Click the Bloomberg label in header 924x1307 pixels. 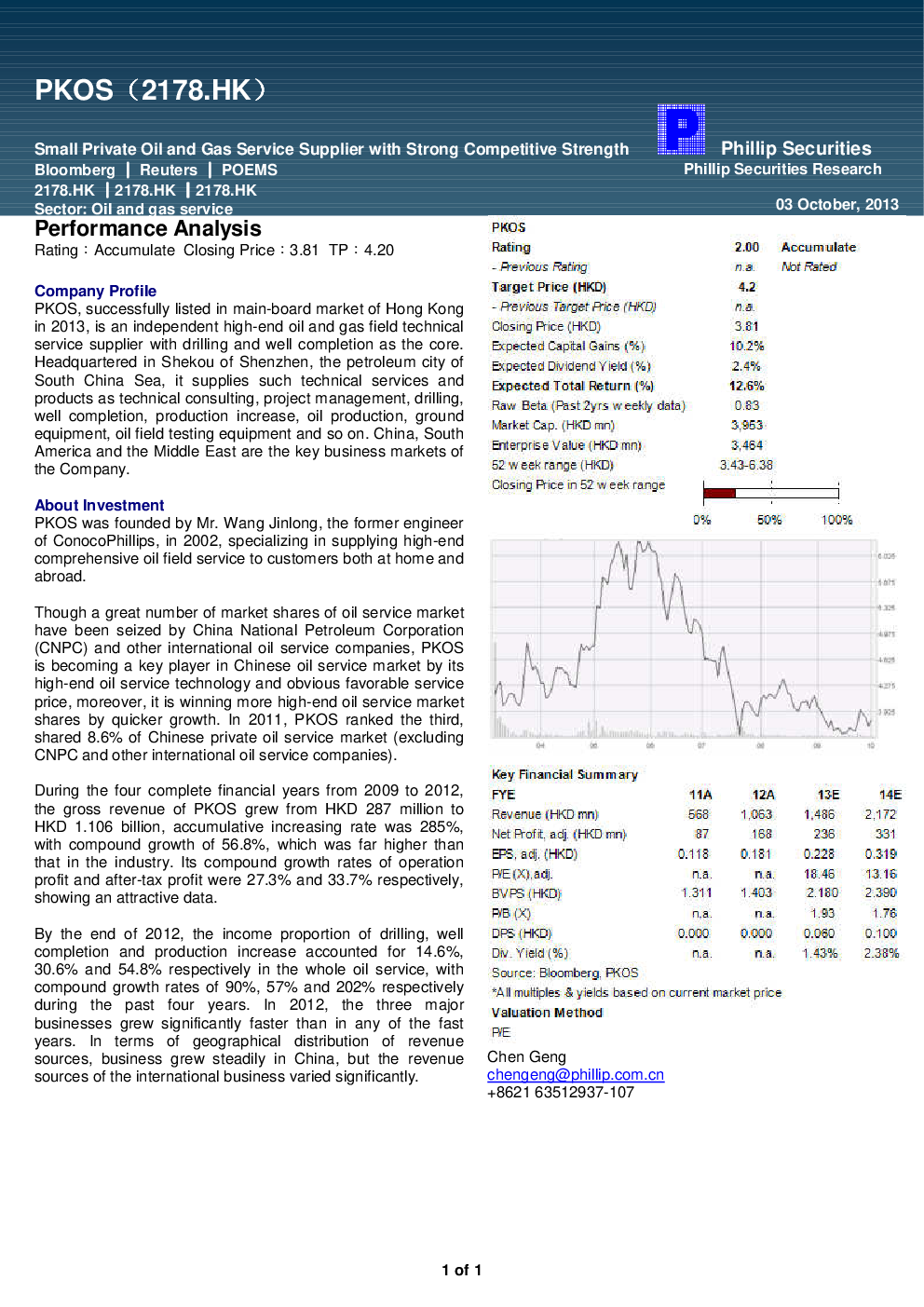[x=75, y=170]
